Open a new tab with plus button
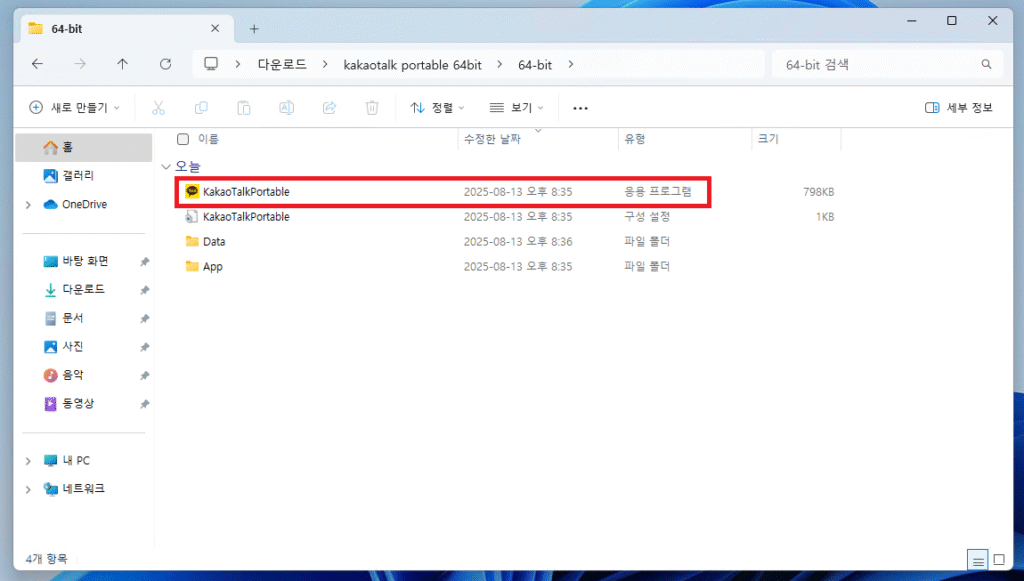 click(x=254, y=29)
